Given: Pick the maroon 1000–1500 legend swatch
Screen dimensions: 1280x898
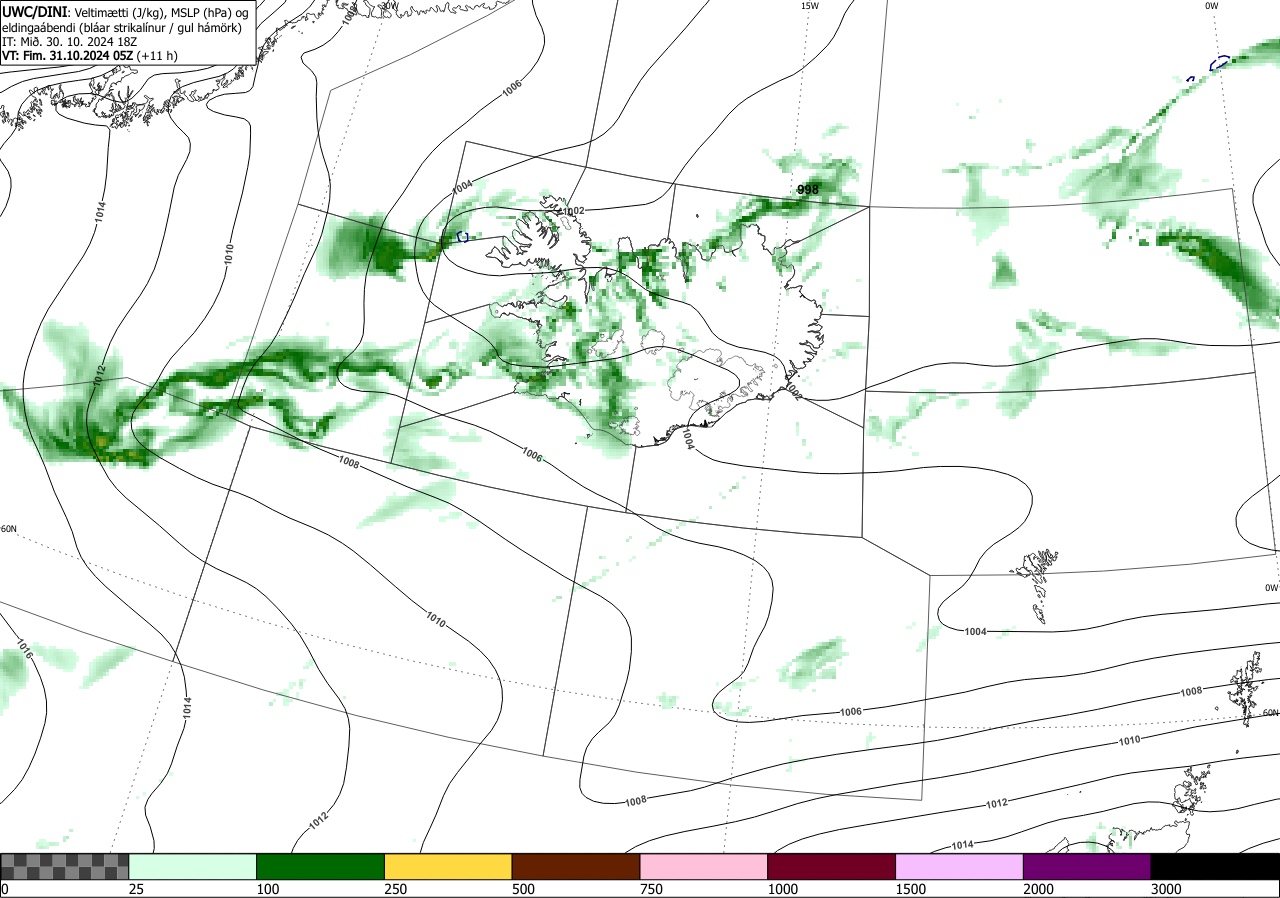Looking at the screenshot, I should tap(832, 866).
